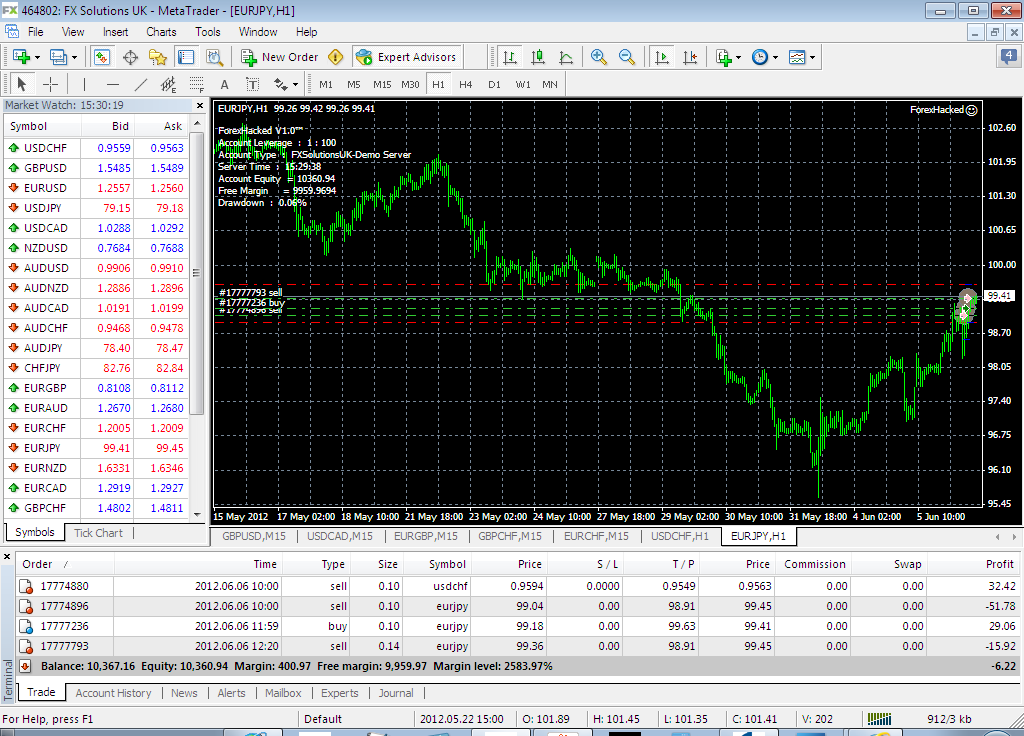This screenshot has width=1024, height=736.
Task: Switch timeframe to W1
Action: click(523, 84)
